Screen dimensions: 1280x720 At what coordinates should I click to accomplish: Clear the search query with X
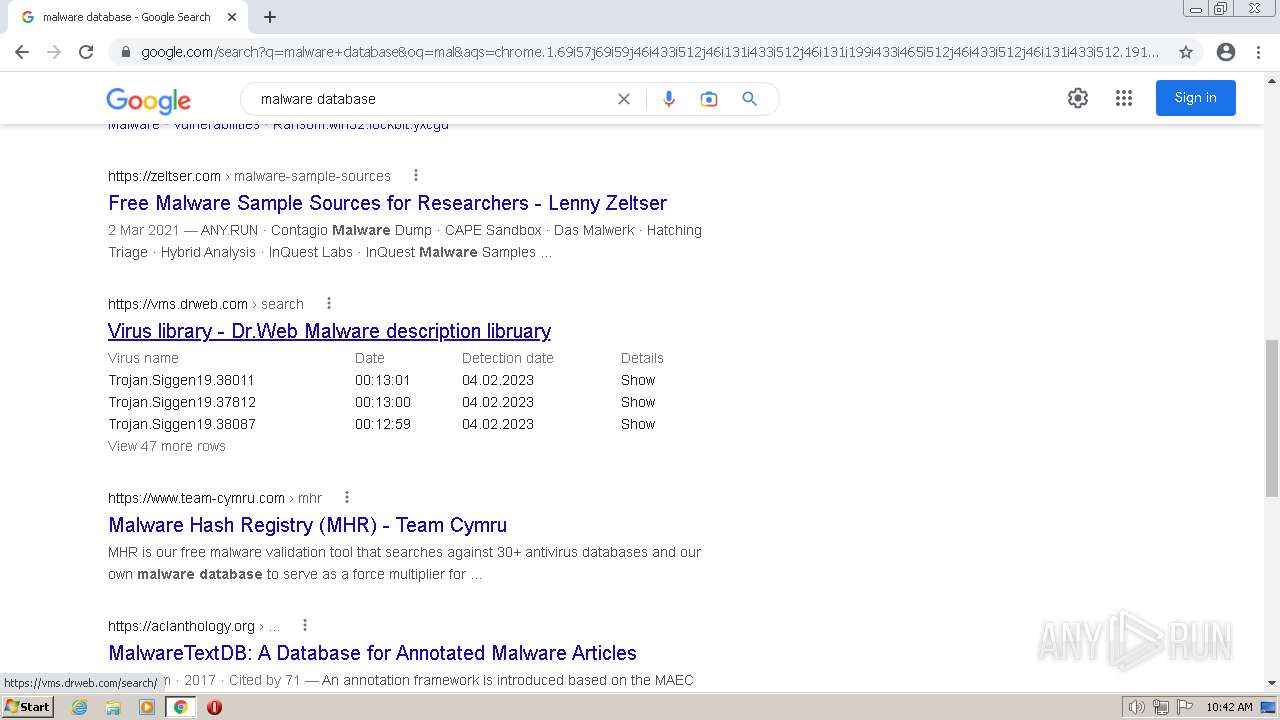point(624,99)
